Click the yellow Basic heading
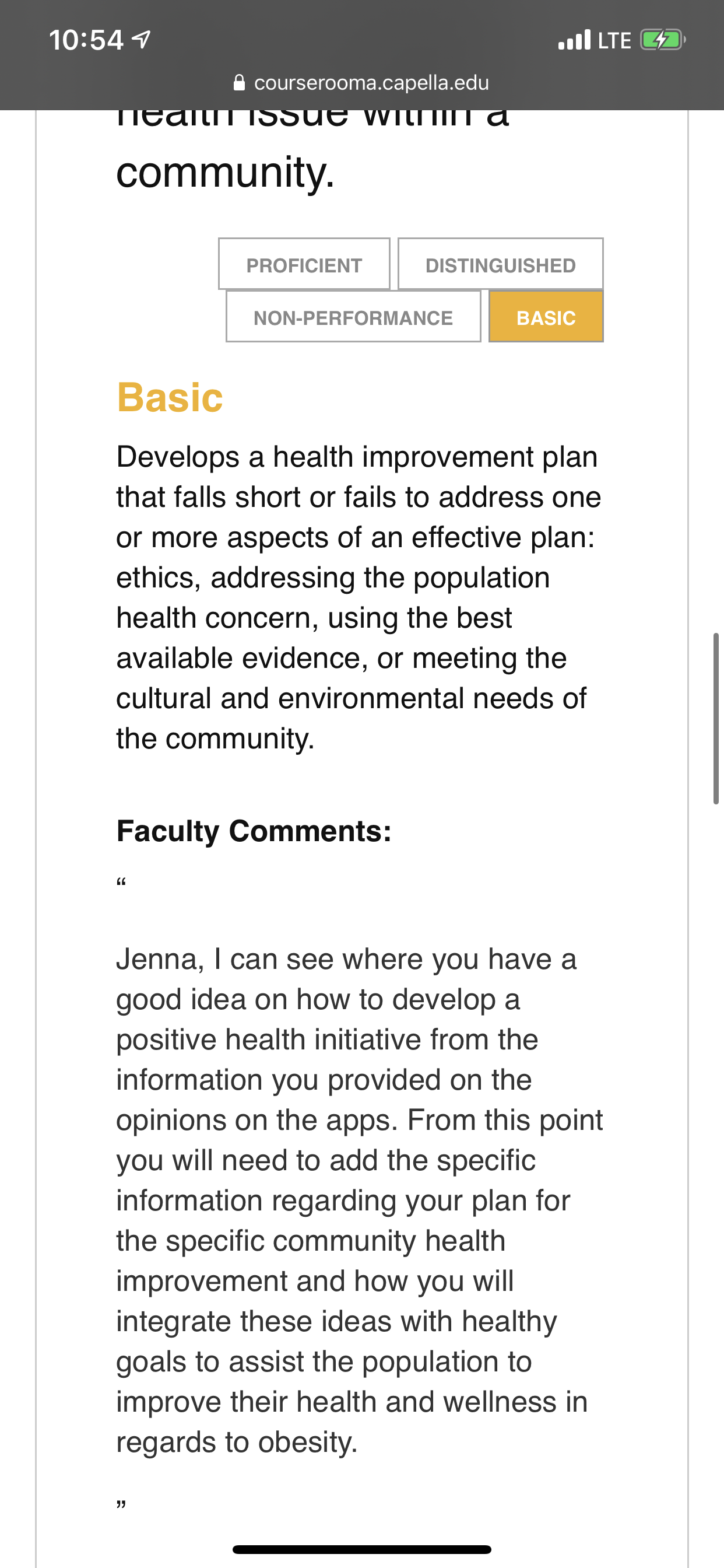The image size is (724, 1568). coord(170,397)
